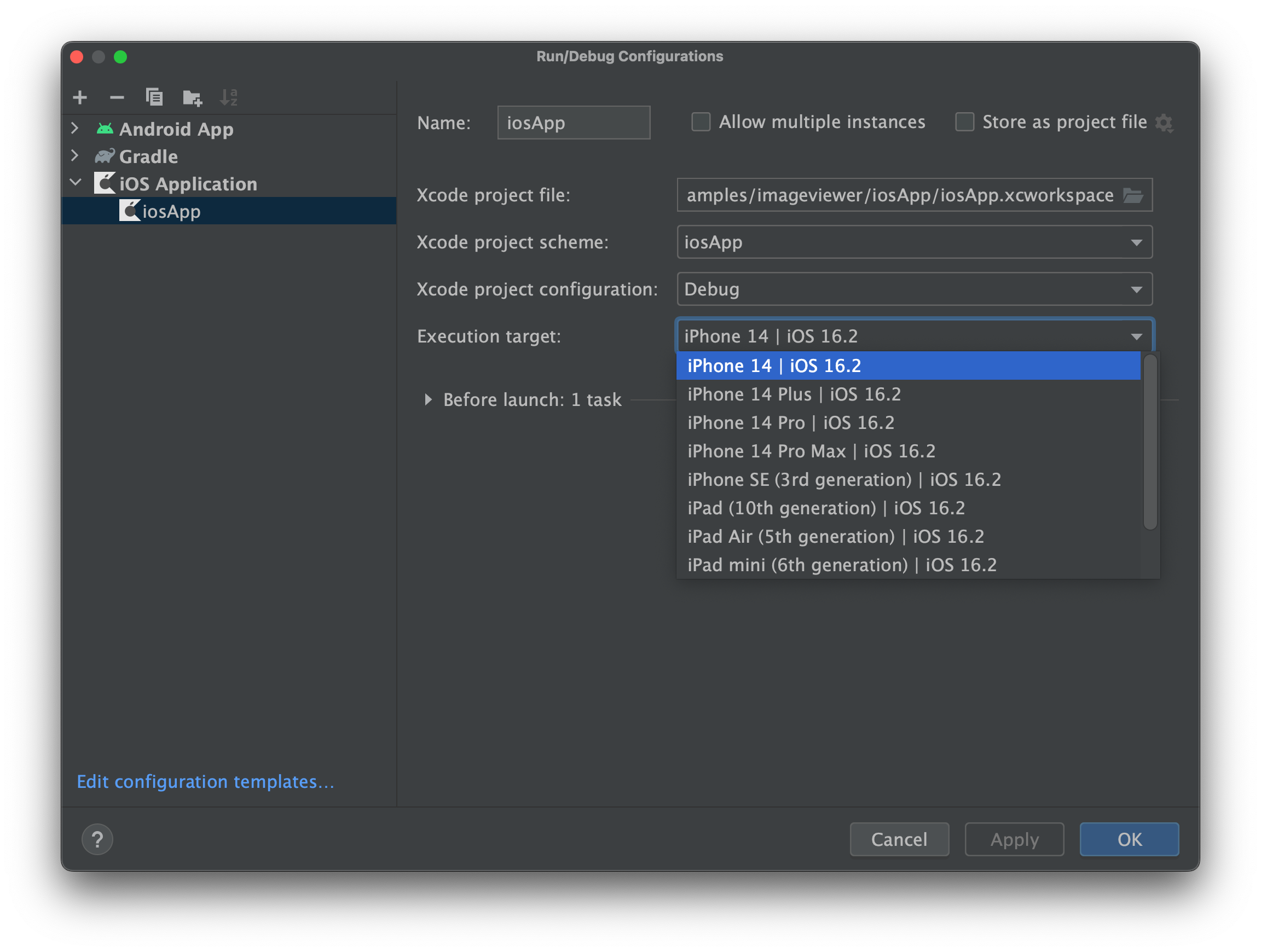Image resolution: width=1261 pixels, height=952 pixels.
Task: Click the folder browse icon in Xcode project file
Action: pyautogui.click(x=1133, y=195)
